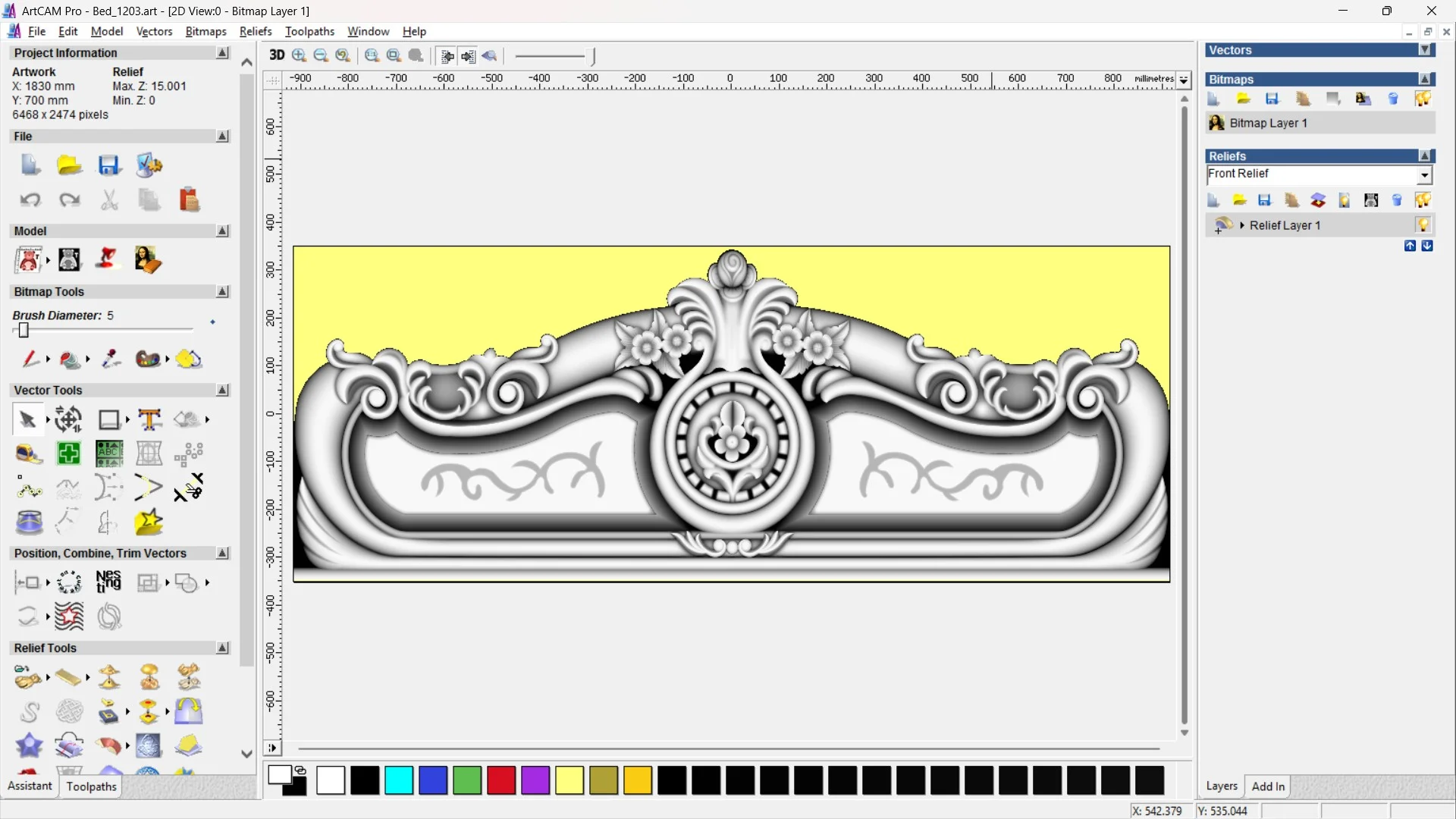Click the Add In tab button
The height and width of the screenshot is (819, 1456).
[1268, 786]
